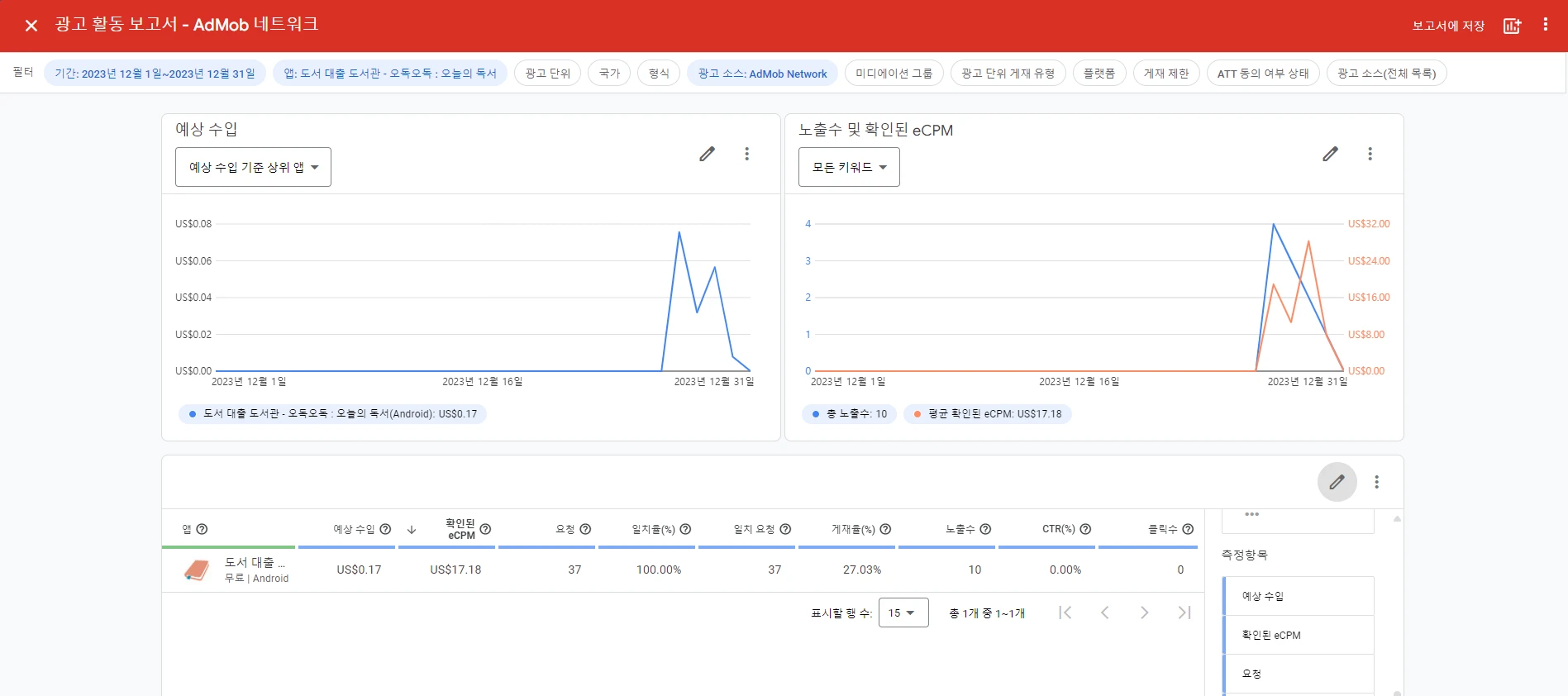
Task: Open the app filter chip 도서 대출 도서관
Action: click(x=390, y=74)
